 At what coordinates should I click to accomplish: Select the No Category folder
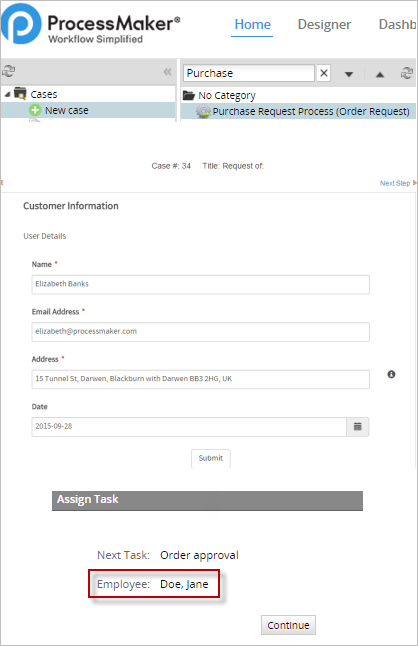(x=219, y=96)
